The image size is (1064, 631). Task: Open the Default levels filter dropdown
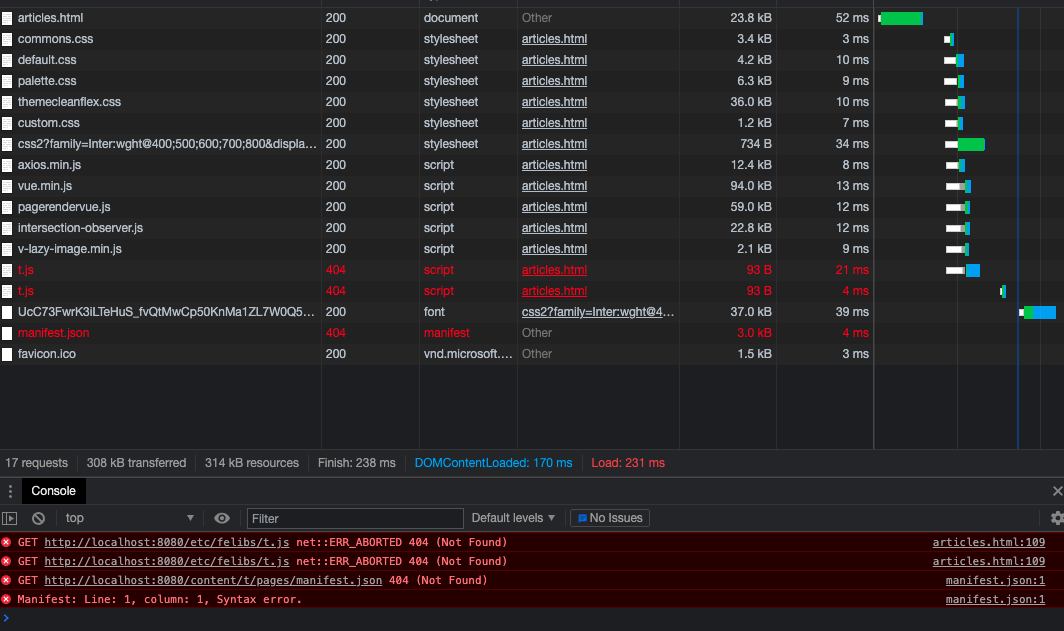pyautogui.click(x=513, y=518)
